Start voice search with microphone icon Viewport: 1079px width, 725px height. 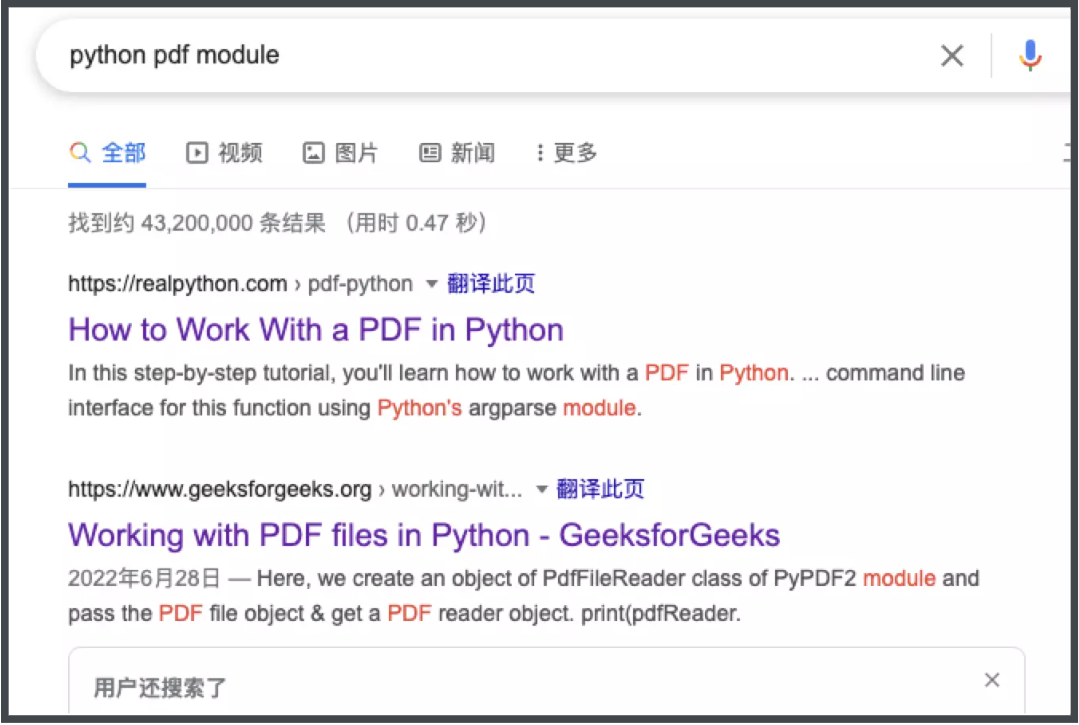tap(1029, 56)
